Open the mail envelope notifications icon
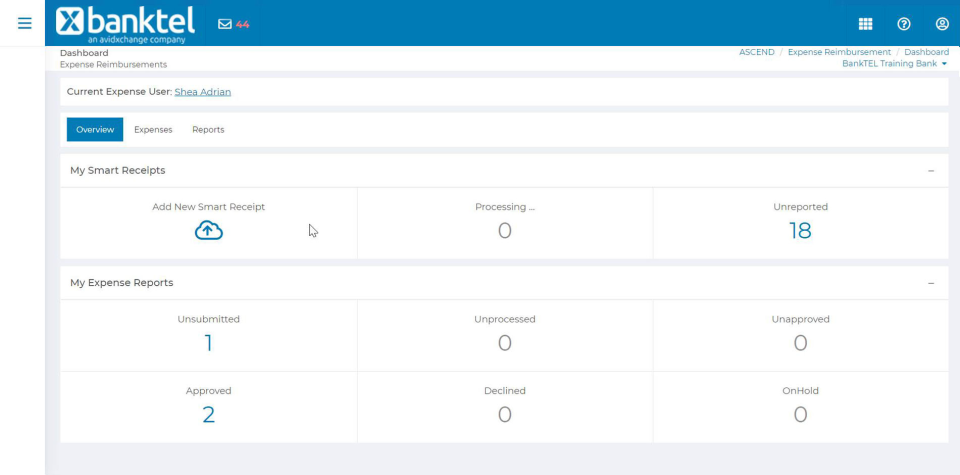The width and height of the screenshot is (960, 475). coord(225,24)
